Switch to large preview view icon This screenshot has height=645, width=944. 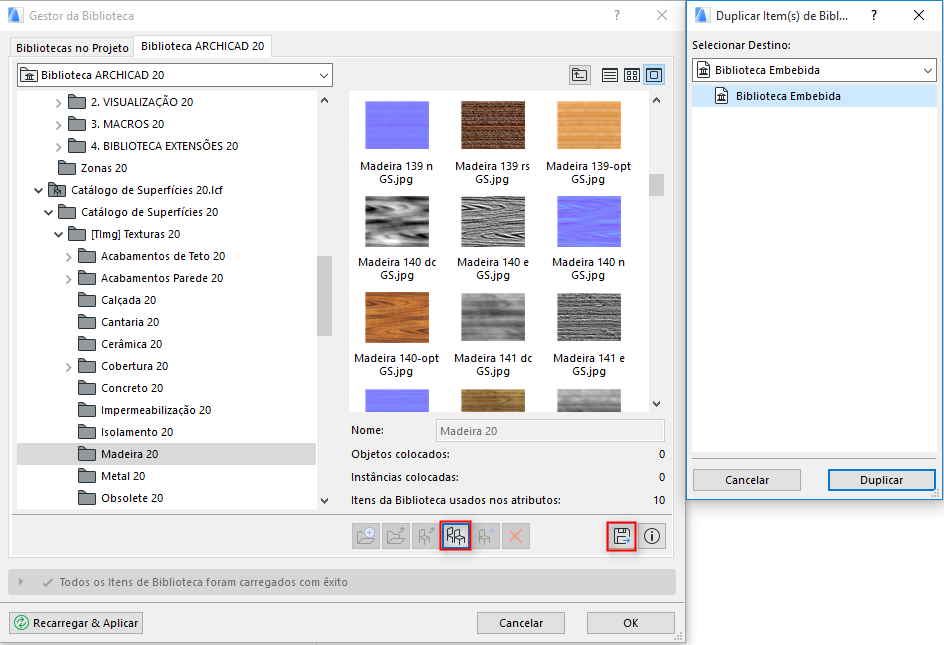point(654,75)
